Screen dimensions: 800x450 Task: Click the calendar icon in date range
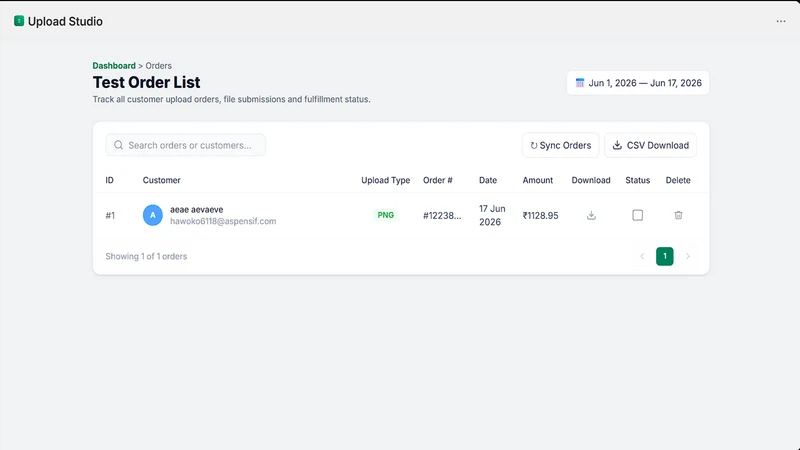click(x=580, y=83)
